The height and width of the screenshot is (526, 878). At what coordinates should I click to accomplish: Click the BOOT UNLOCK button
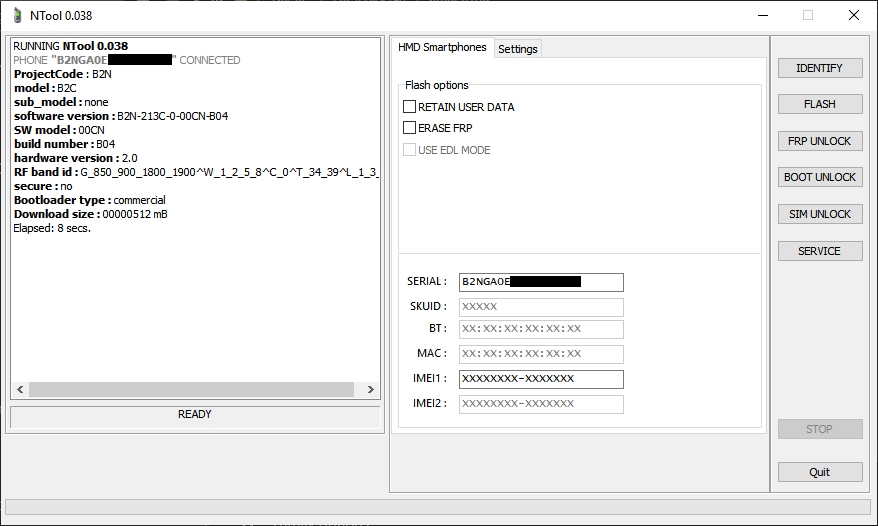pos(820,177)
